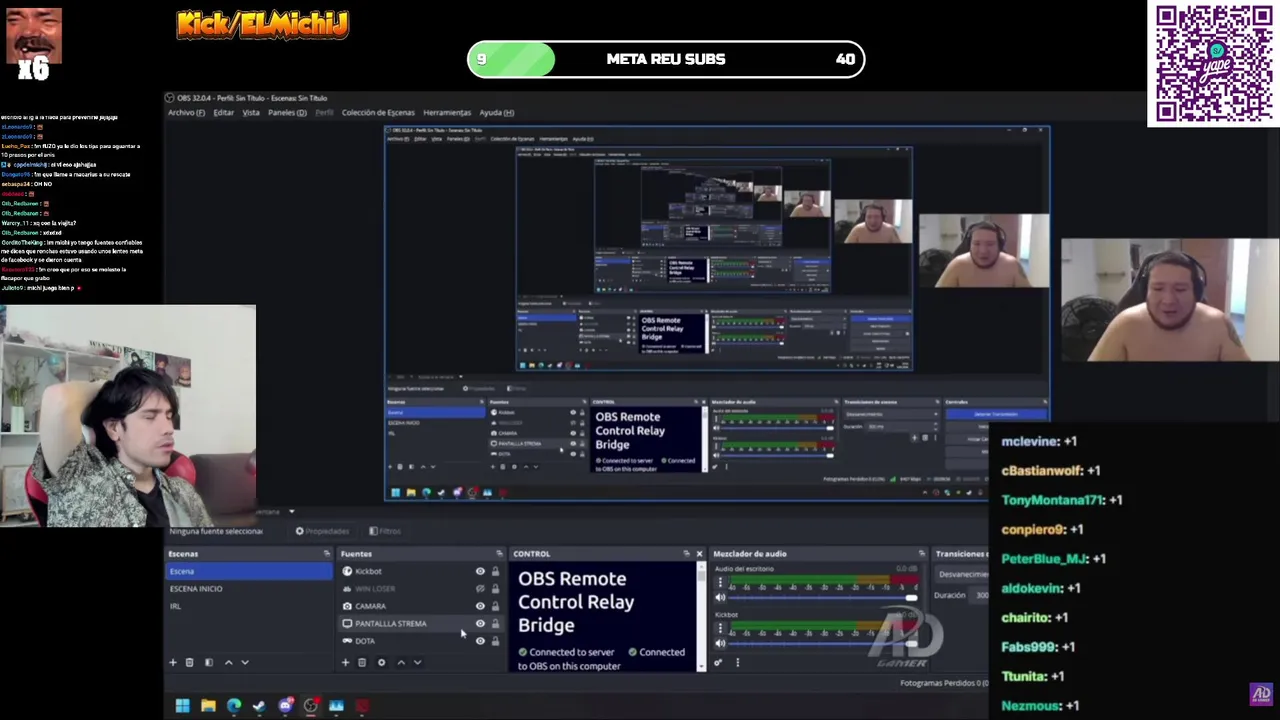Open the Vista menu
The width and height of the screenshot is (1280, 720).
(x=251, y=112)
